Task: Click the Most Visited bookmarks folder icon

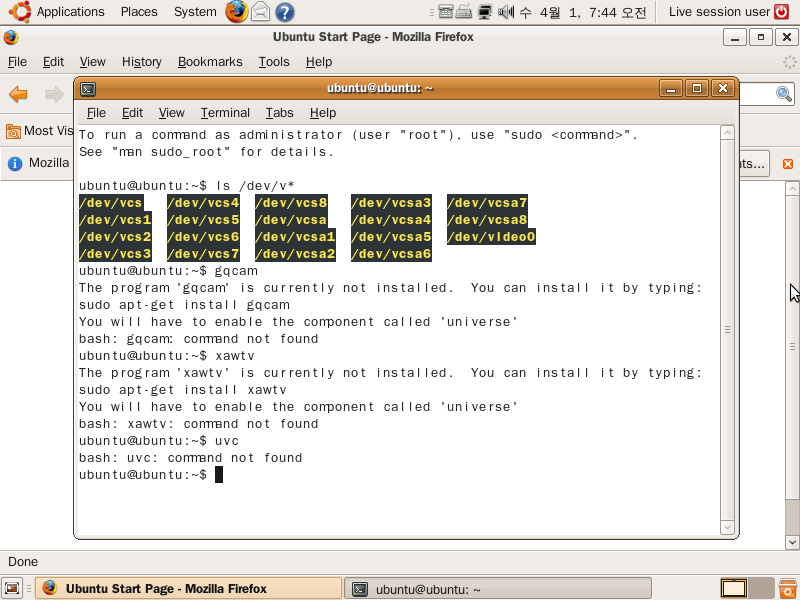Action: point(13,132)
